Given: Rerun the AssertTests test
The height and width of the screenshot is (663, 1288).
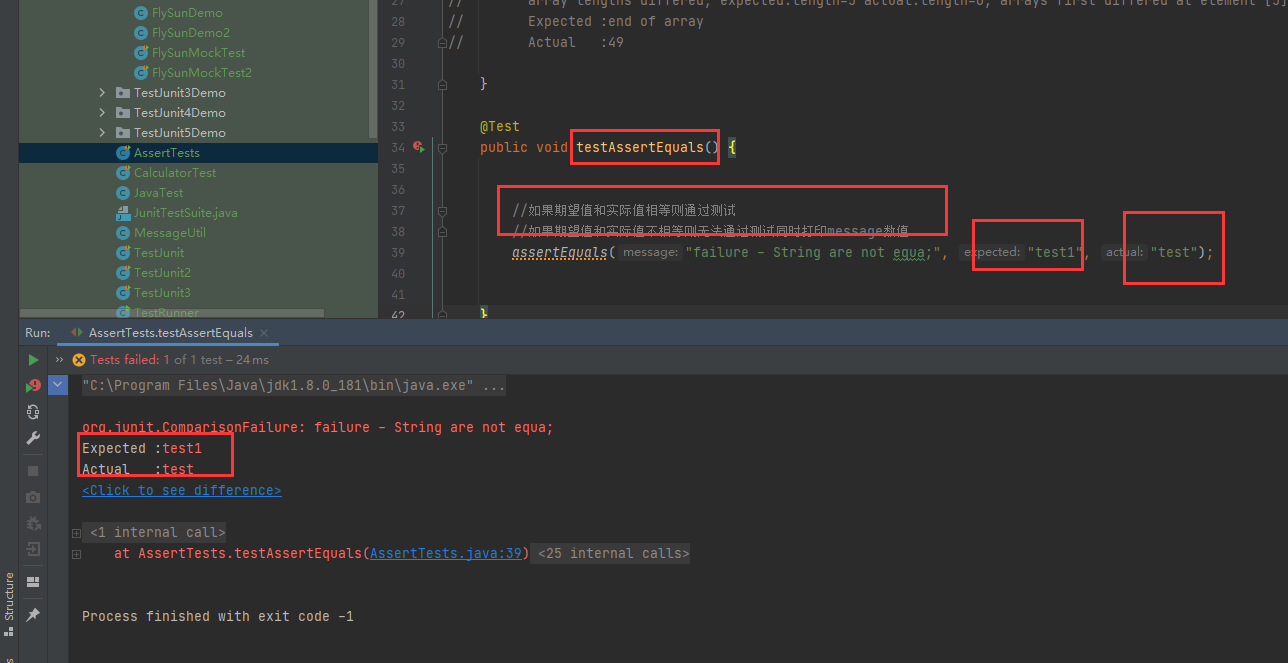Looking at the screenshot, I should pyautogui.click(x=33, y=359).
